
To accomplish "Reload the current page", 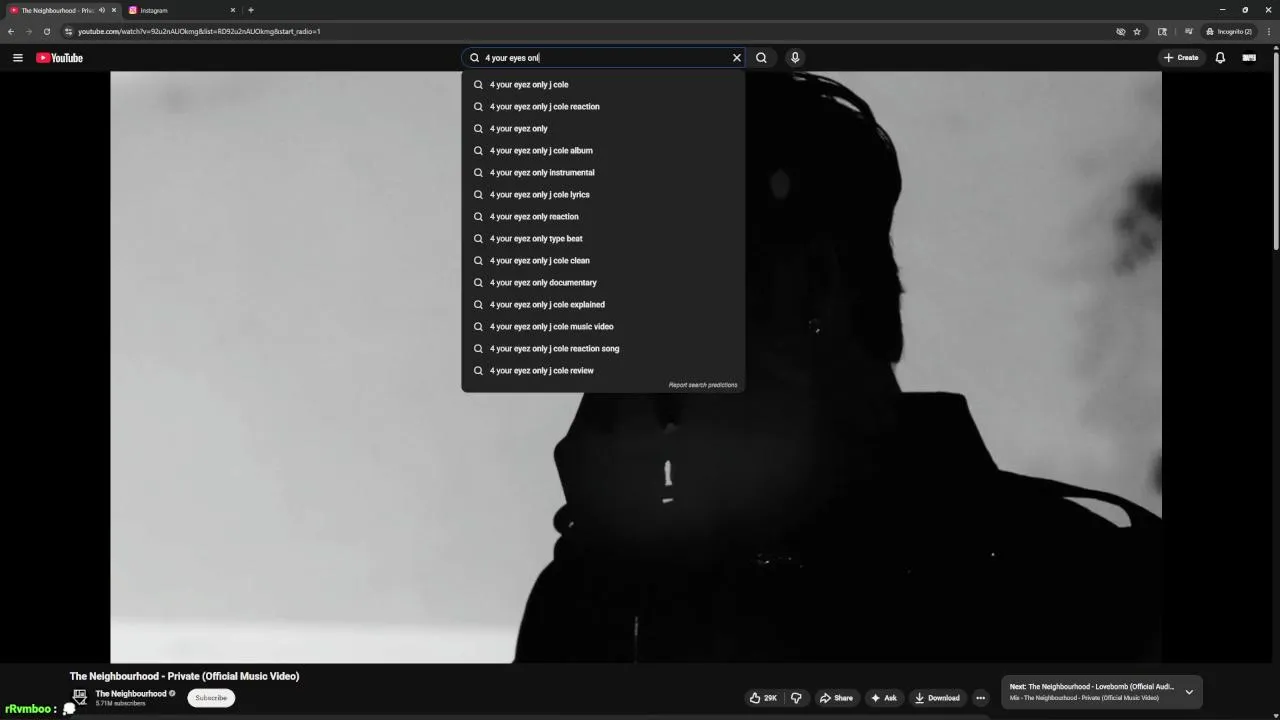I will [x=46, y=31].
